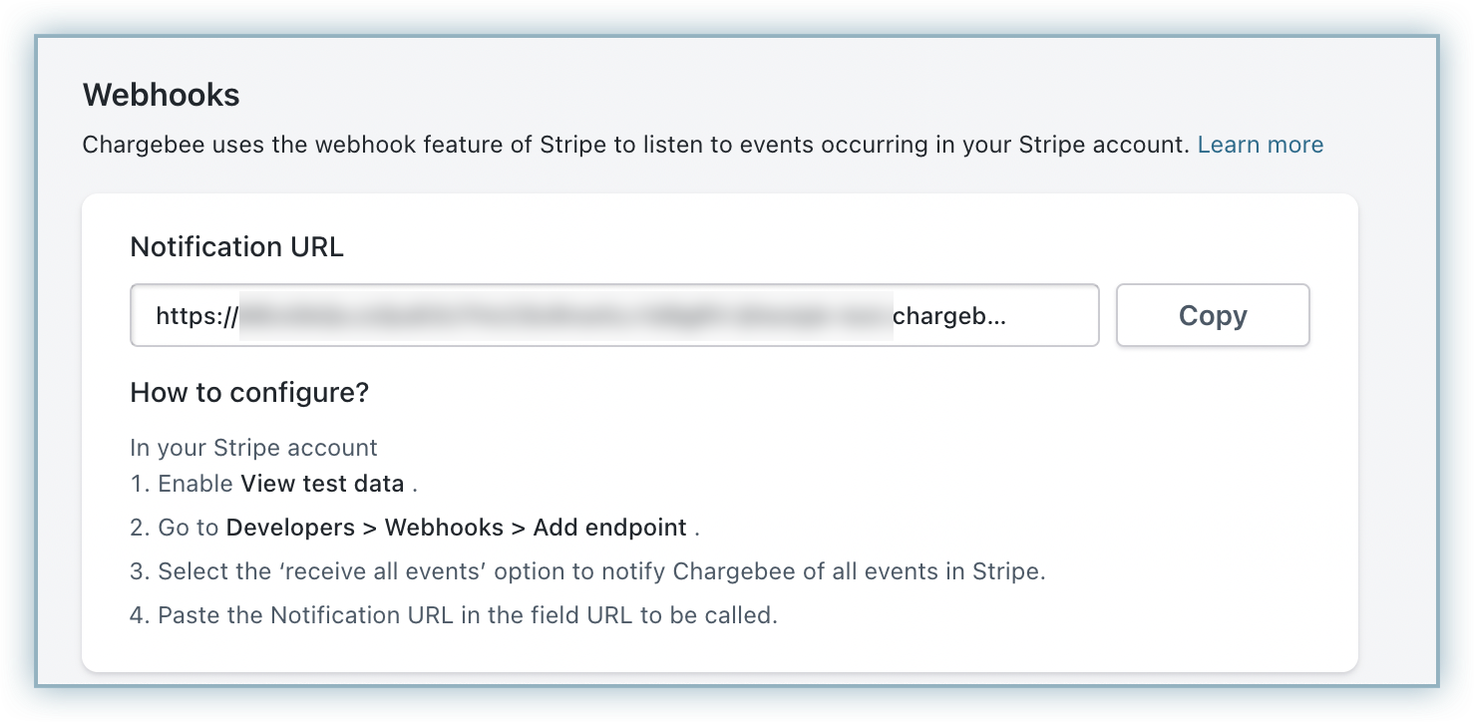
Task: Click the word Enable in step 1
Action: click(196, 484)
